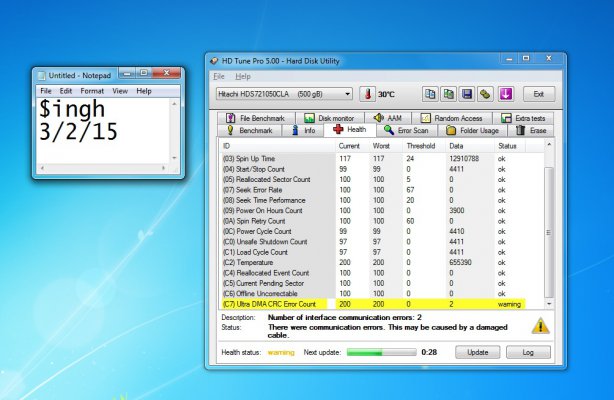Open Notepad File menu
Screen dimensions: 614x400
coord(46,91)
